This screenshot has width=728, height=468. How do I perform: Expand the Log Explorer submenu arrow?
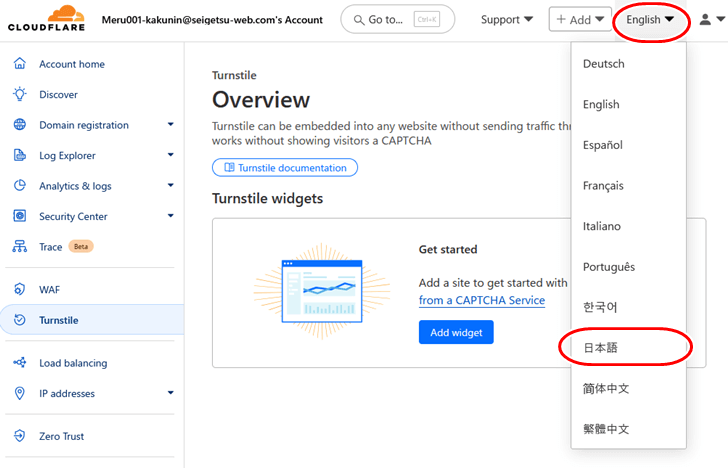click(x=170, y=155)
